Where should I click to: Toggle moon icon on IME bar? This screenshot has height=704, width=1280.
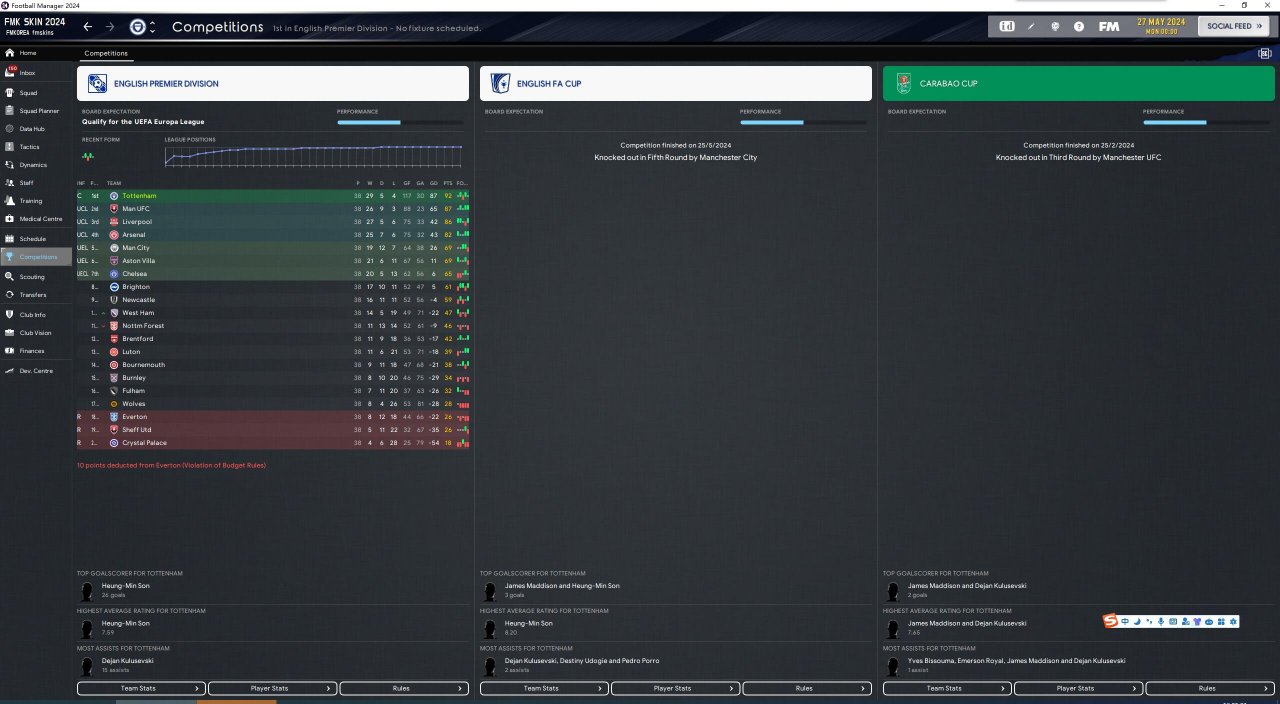point(1137,622)
